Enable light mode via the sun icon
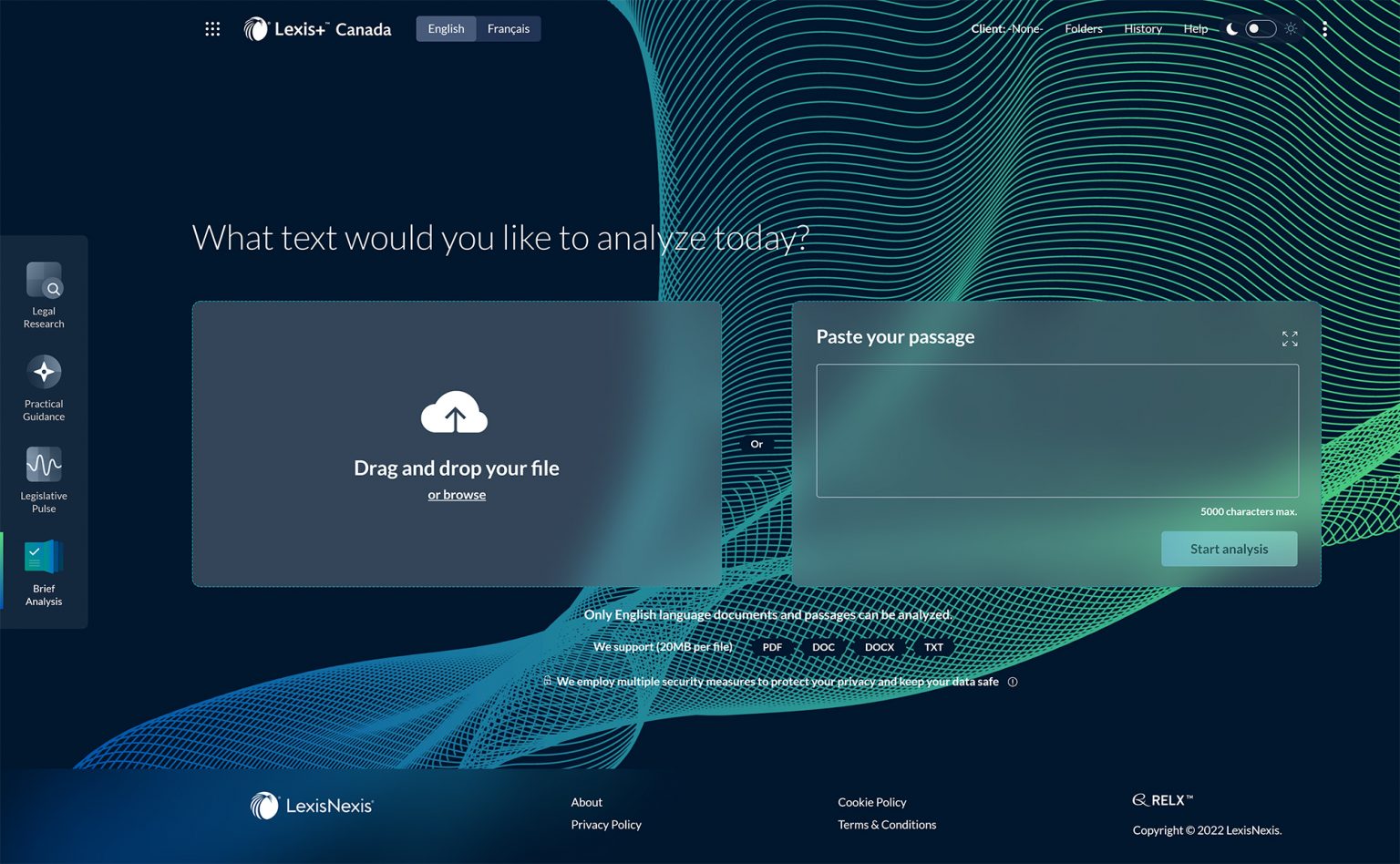The image size is (1400, 864). tap(1291, 28)
